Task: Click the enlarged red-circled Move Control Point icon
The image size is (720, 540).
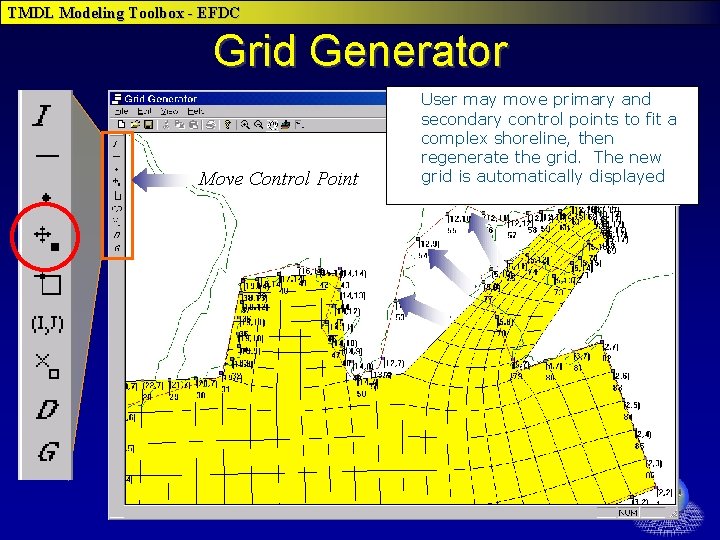Action: [46, 238]
